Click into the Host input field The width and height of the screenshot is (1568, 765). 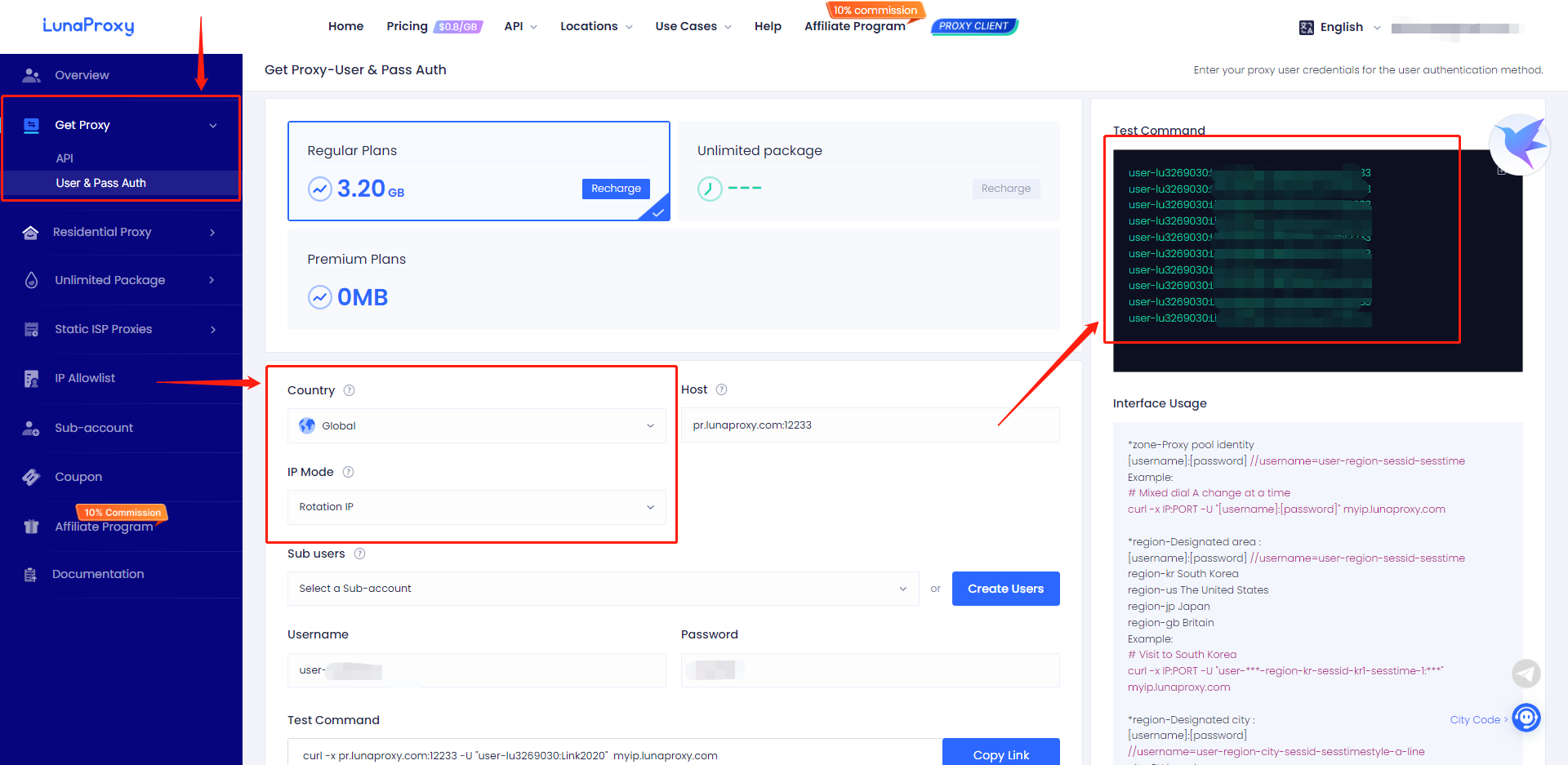click(x=870, y=425)
